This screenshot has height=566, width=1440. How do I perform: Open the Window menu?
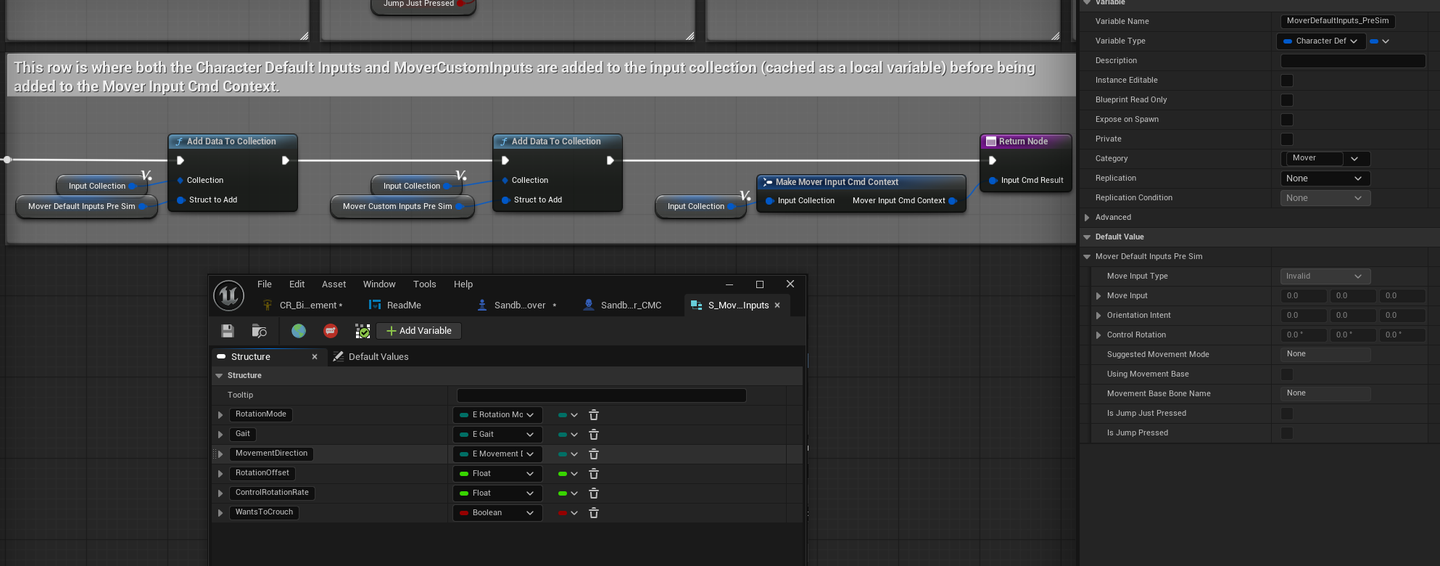click(x=379, y=284)
